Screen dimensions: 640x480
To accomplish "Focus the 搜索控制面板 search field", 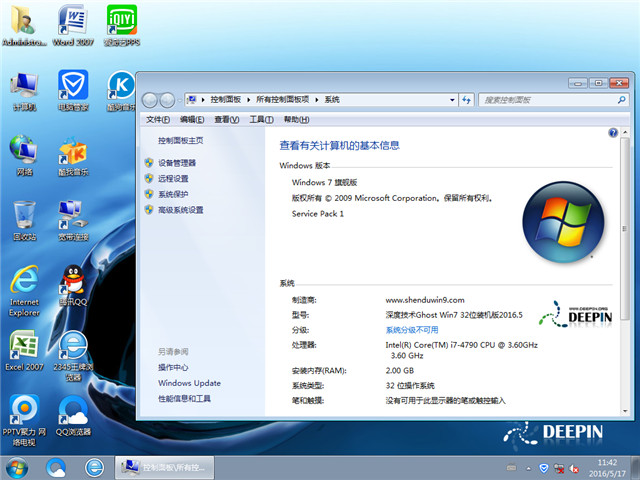I will tap(548, 100).
